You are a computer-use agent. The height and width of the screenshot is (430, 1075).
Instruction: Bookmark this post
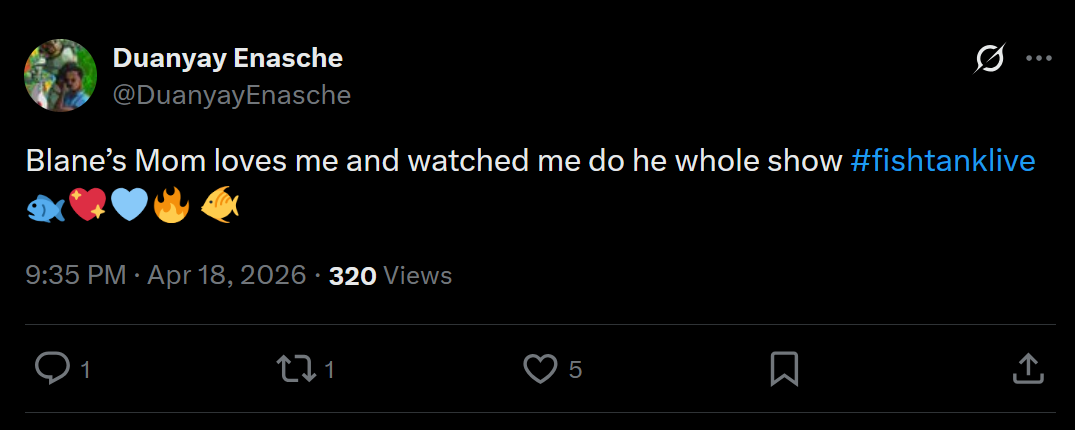point(784,369)
